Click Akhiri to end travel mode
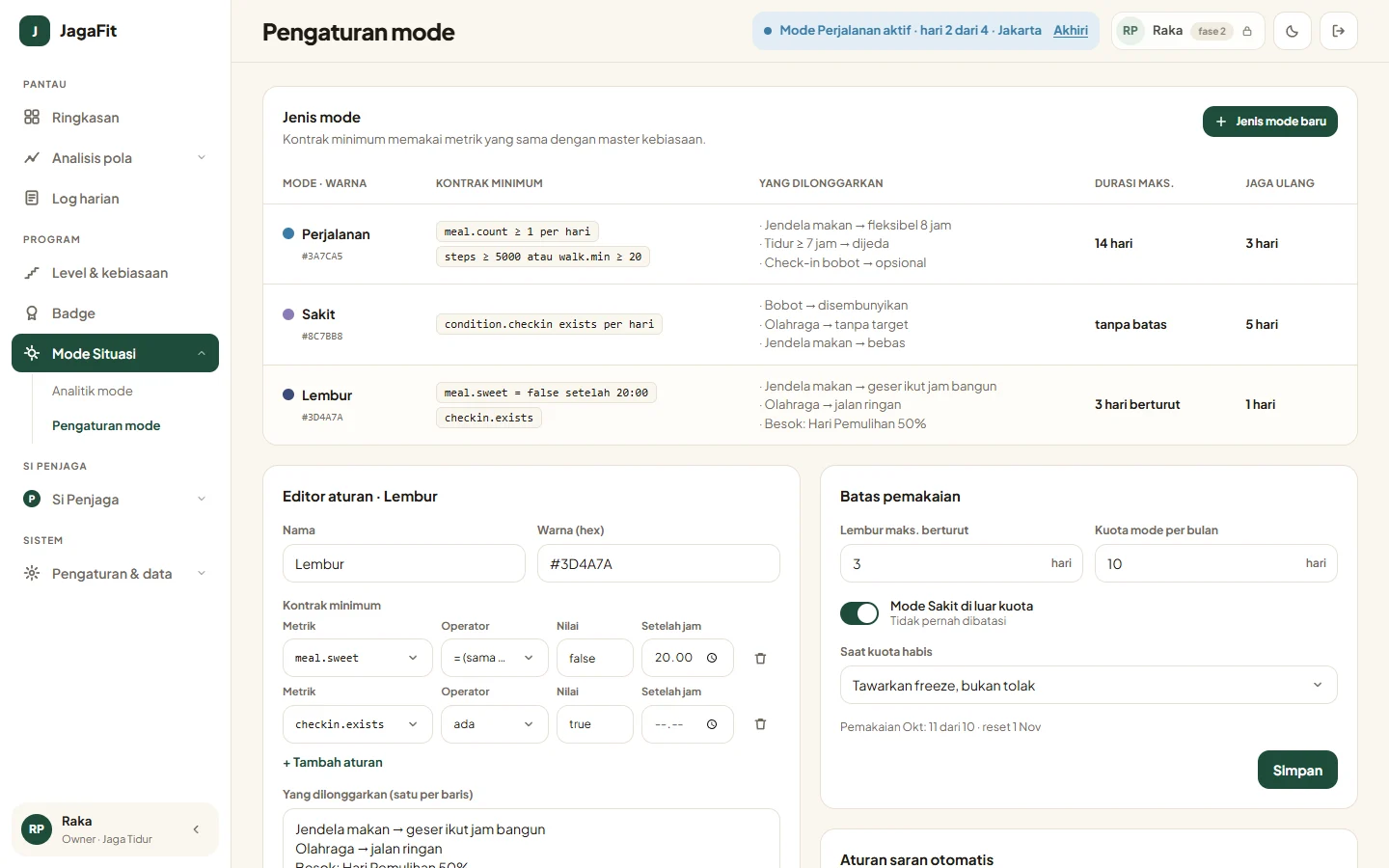 (x=1071, y=31)
